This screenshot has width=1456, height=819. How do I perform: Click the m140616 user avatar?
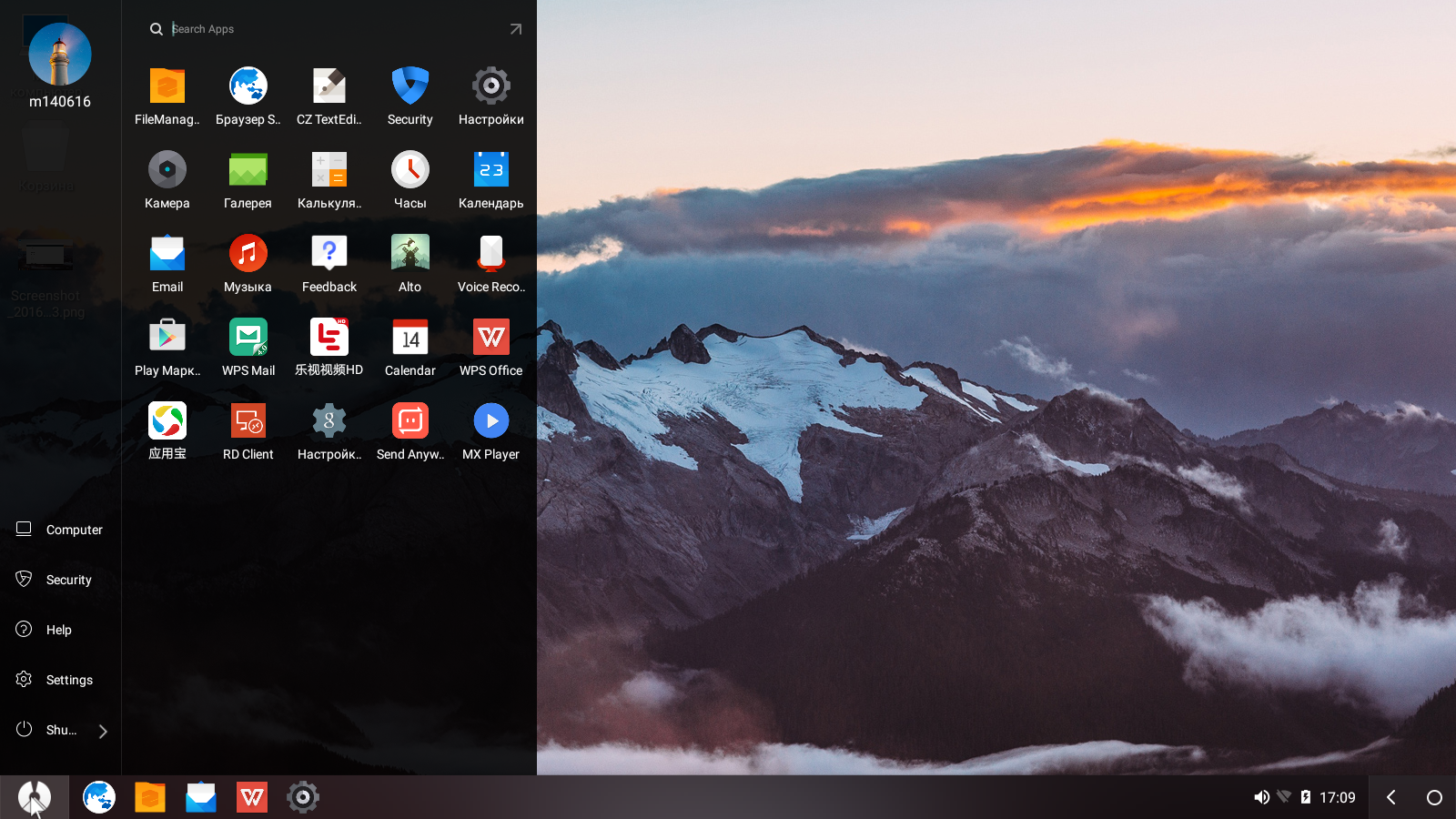click(x=60, y=55)
